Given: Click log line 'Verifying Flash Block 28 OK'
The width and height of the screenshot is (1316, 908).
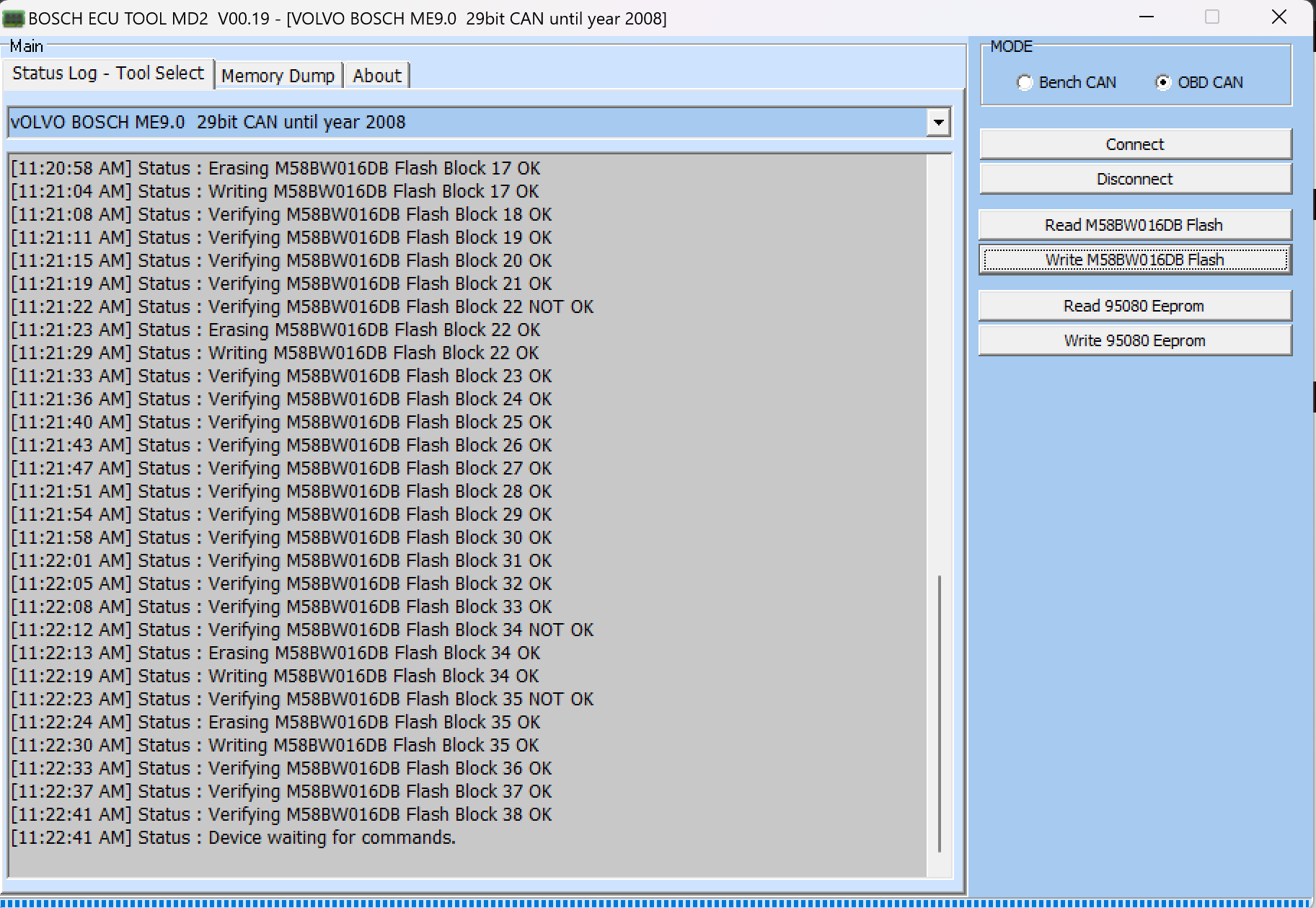Looking at the screenshot, I should pos(281,491).
